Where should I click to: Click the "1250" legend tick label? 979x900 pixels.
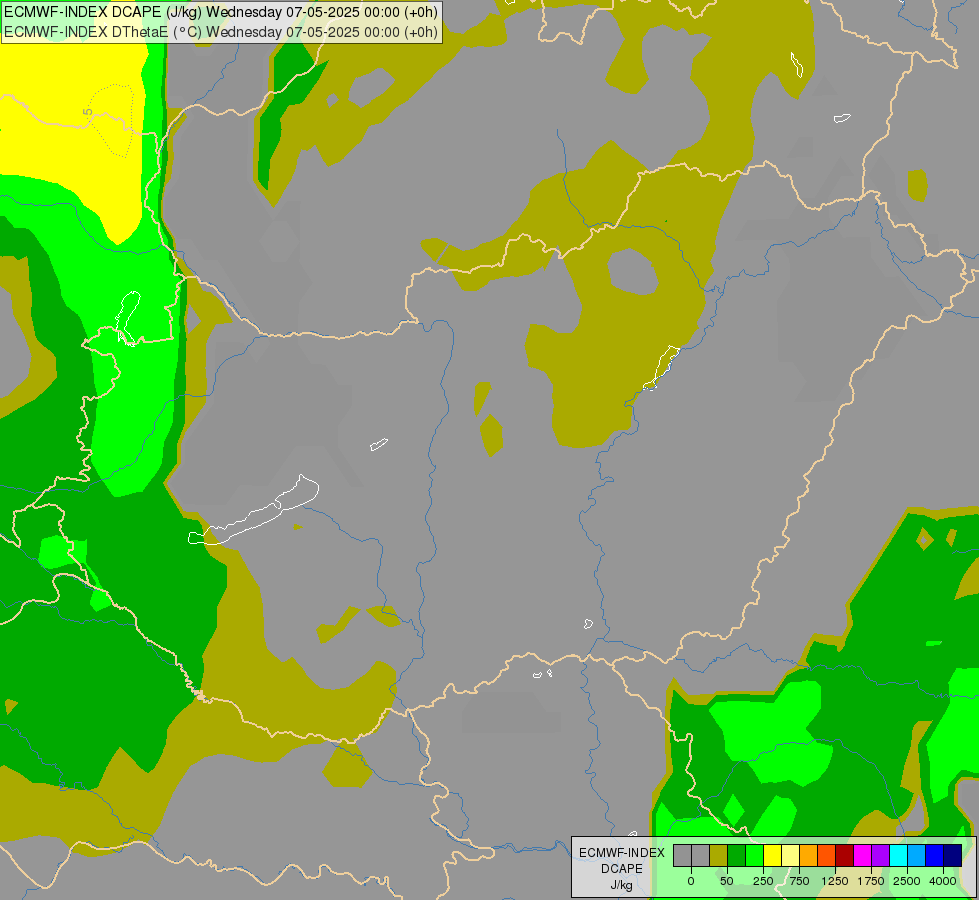(x=835, y=881)
